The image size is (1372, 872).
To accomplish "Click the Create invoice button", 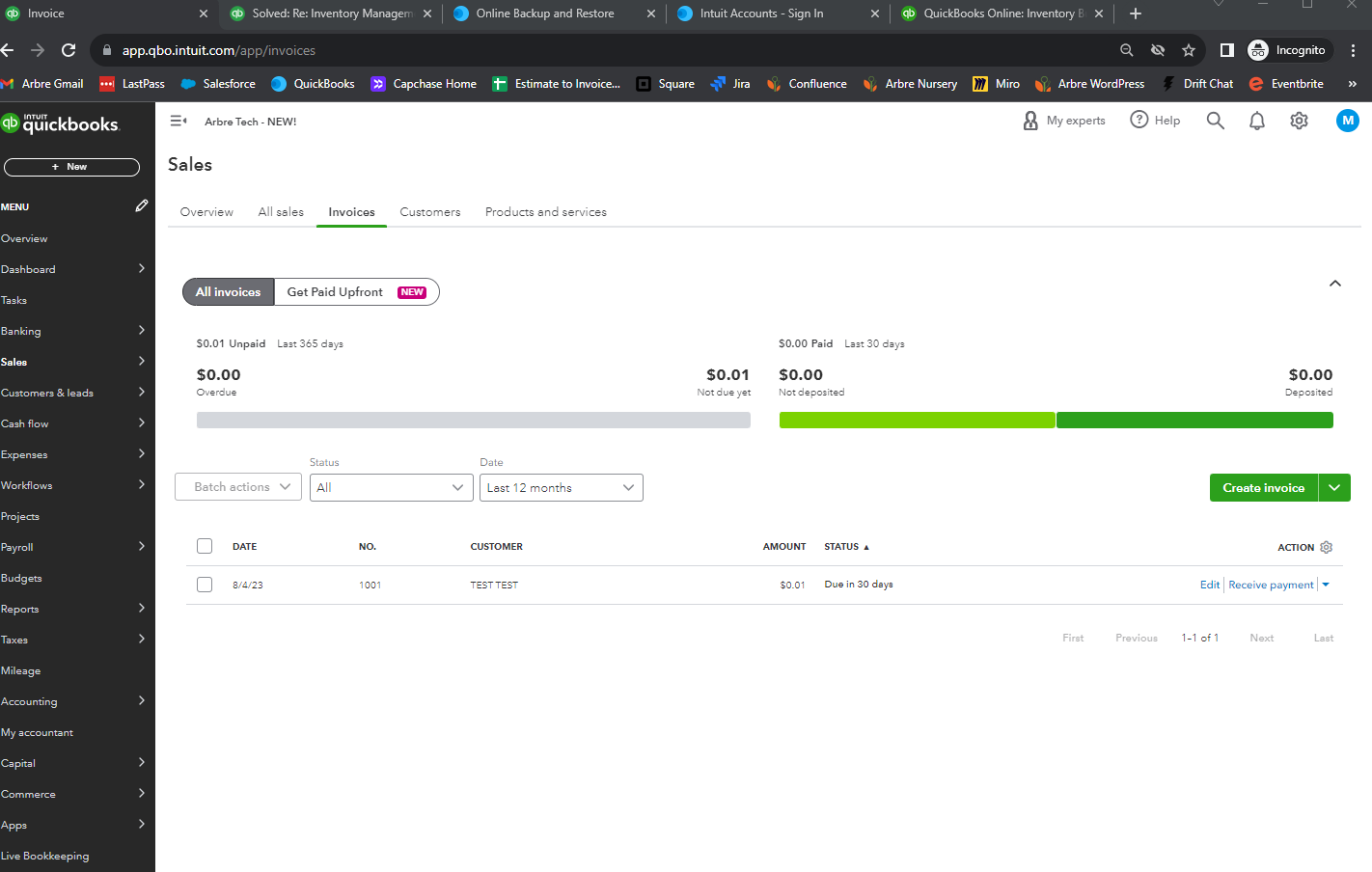I will pyautogui.click(x=1263, y=487).
